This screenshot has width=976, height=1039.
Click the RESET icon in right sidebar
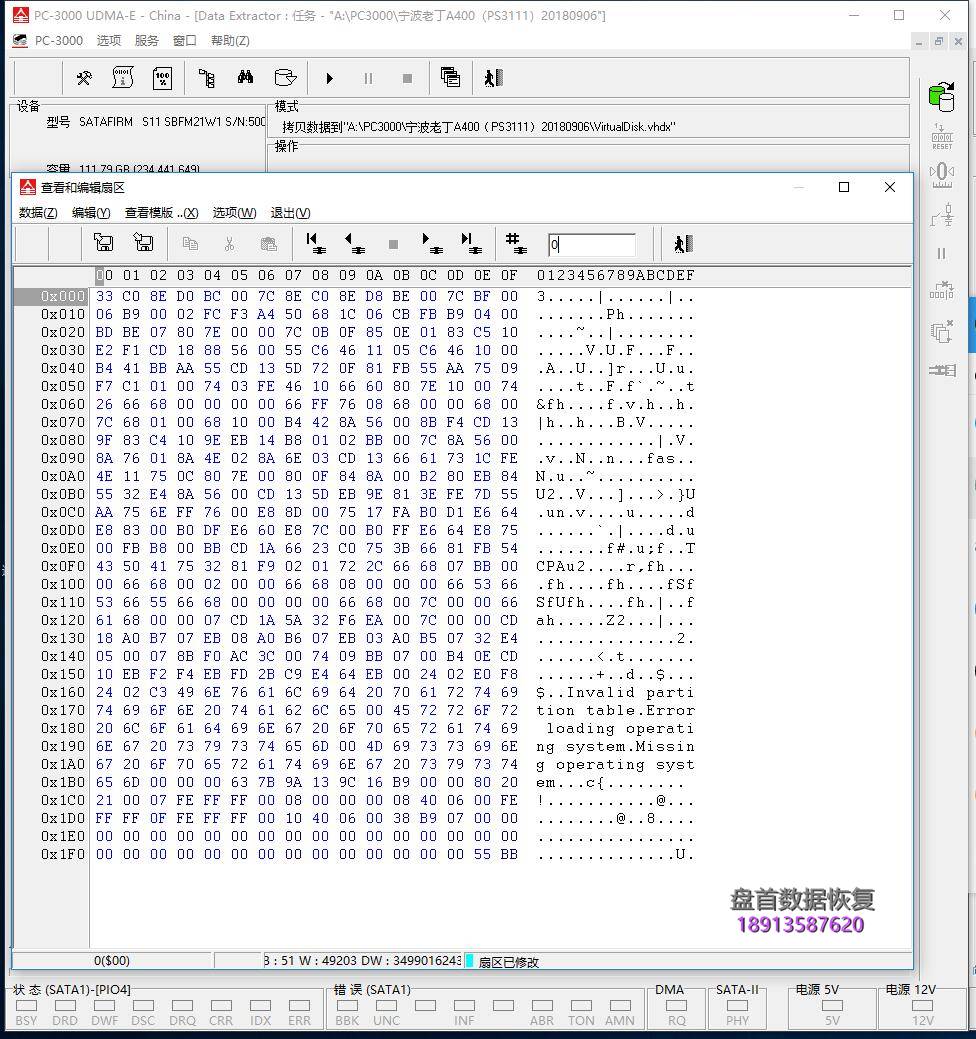941,136
